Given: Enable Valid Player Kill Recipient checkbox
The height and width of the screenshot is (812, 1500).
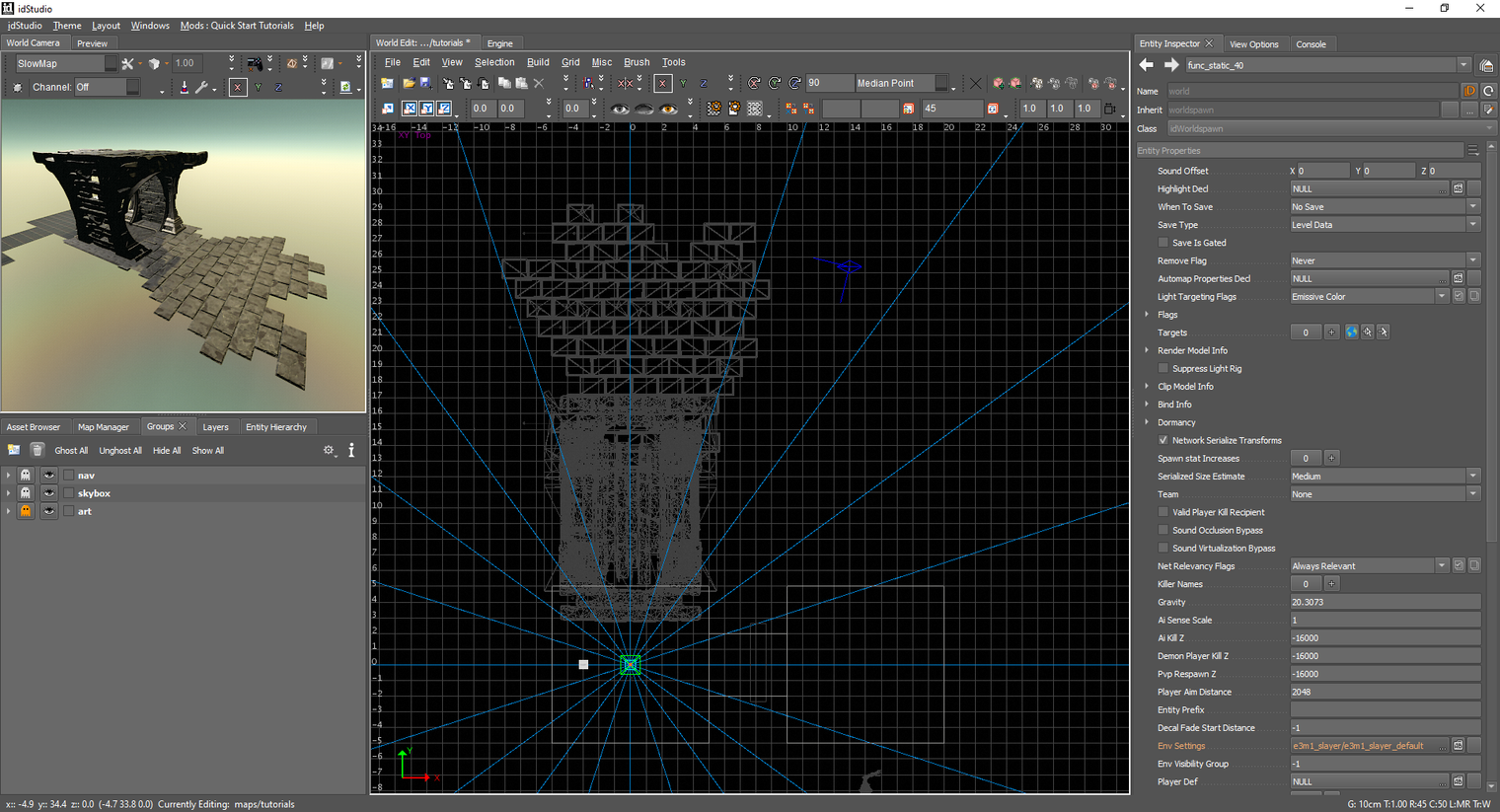Looking at the screenshot, I should click(1163, 512).
